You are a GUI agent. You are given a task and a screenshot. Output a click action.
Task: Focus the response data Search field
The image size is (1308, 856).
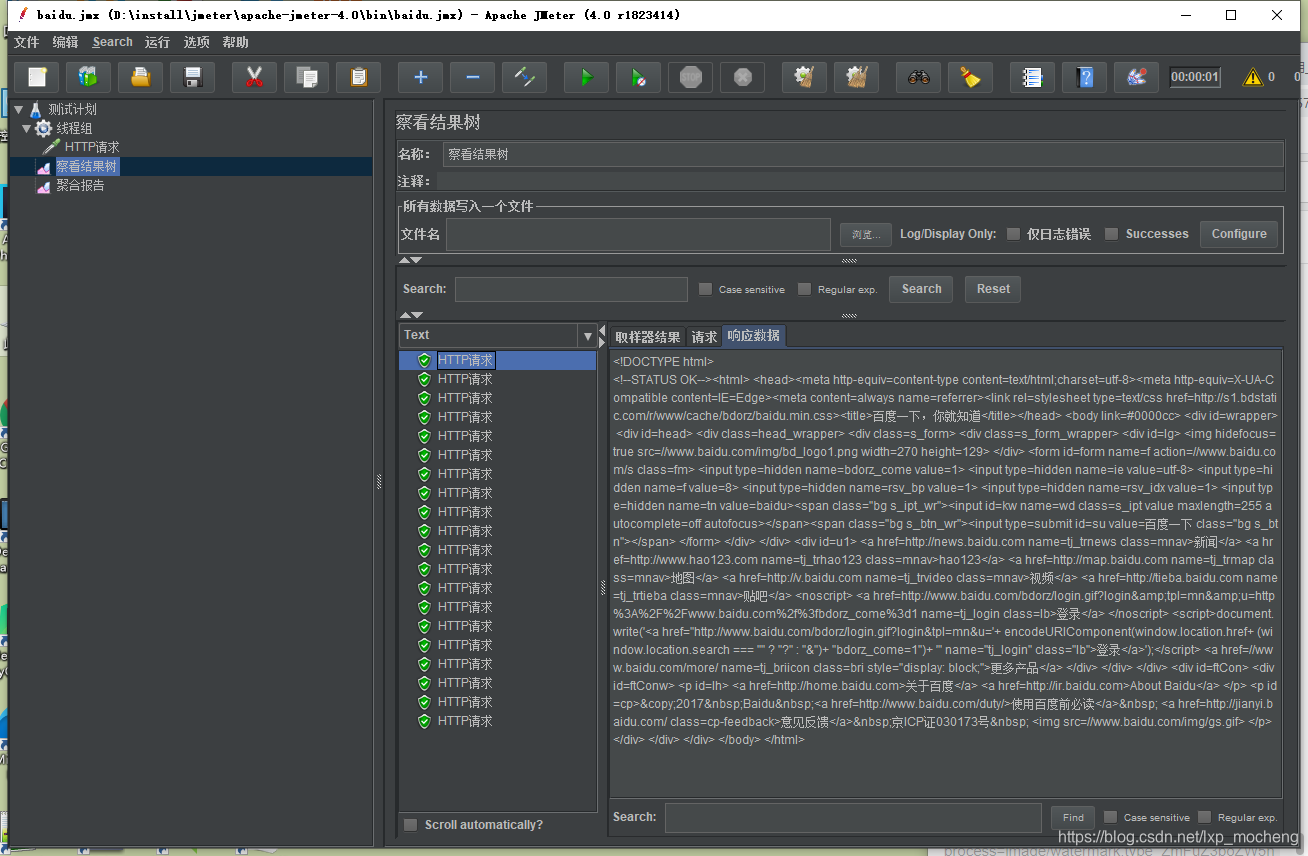[853, 817]
